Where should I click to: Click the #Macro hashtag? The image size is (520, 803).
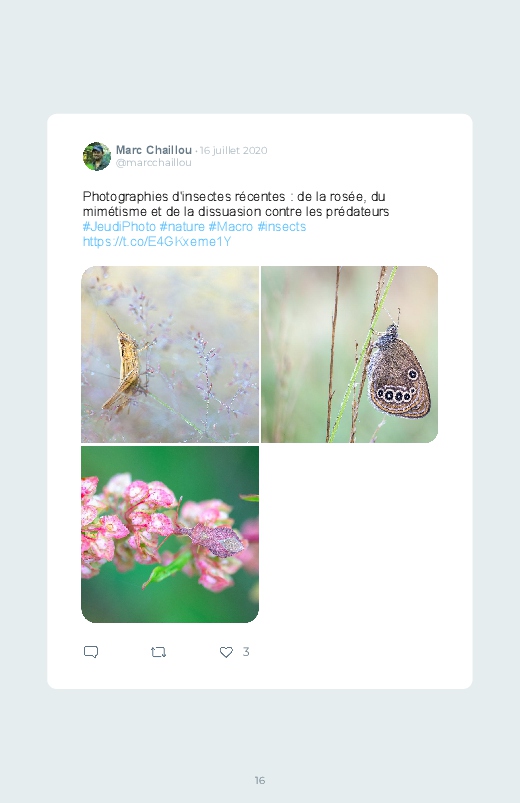pos(231,226)
